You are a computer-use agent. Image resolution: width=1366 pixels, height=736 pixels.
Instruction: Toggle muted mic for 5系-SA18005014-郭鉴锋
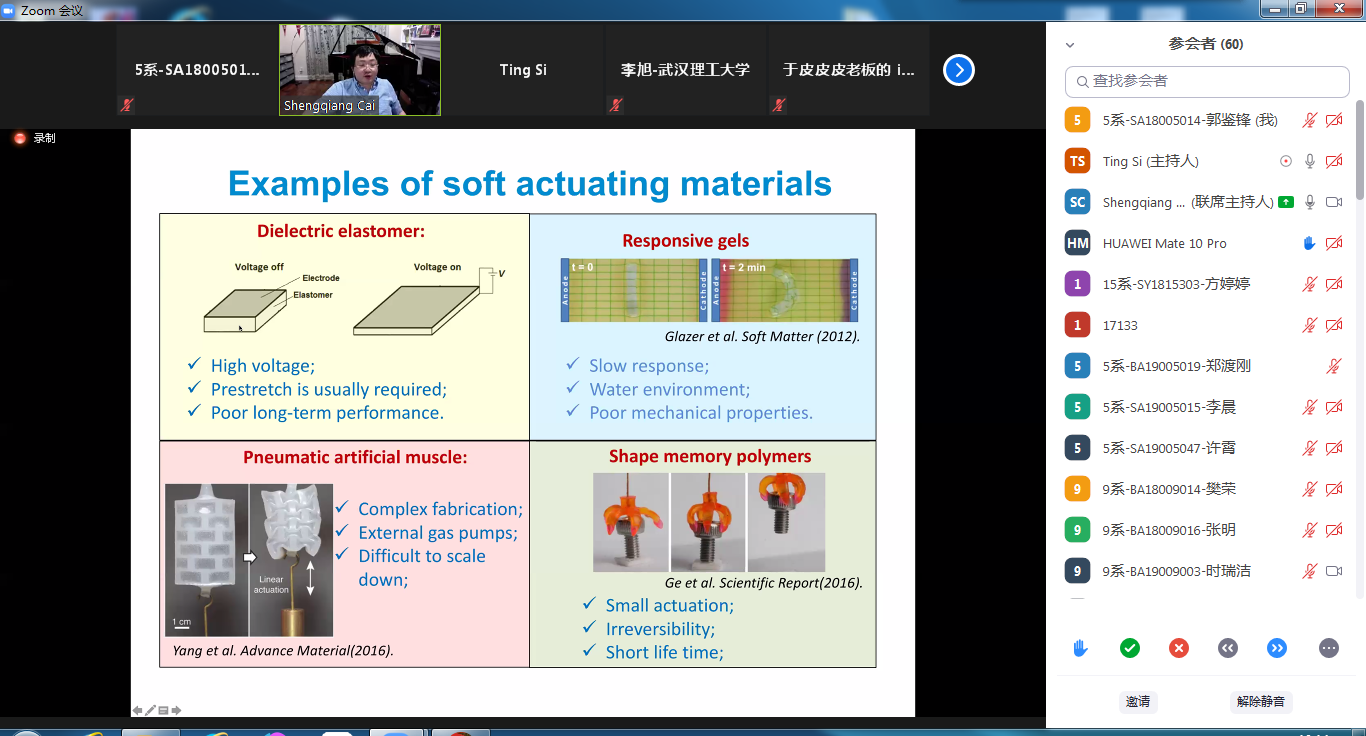click(1309, 120)
